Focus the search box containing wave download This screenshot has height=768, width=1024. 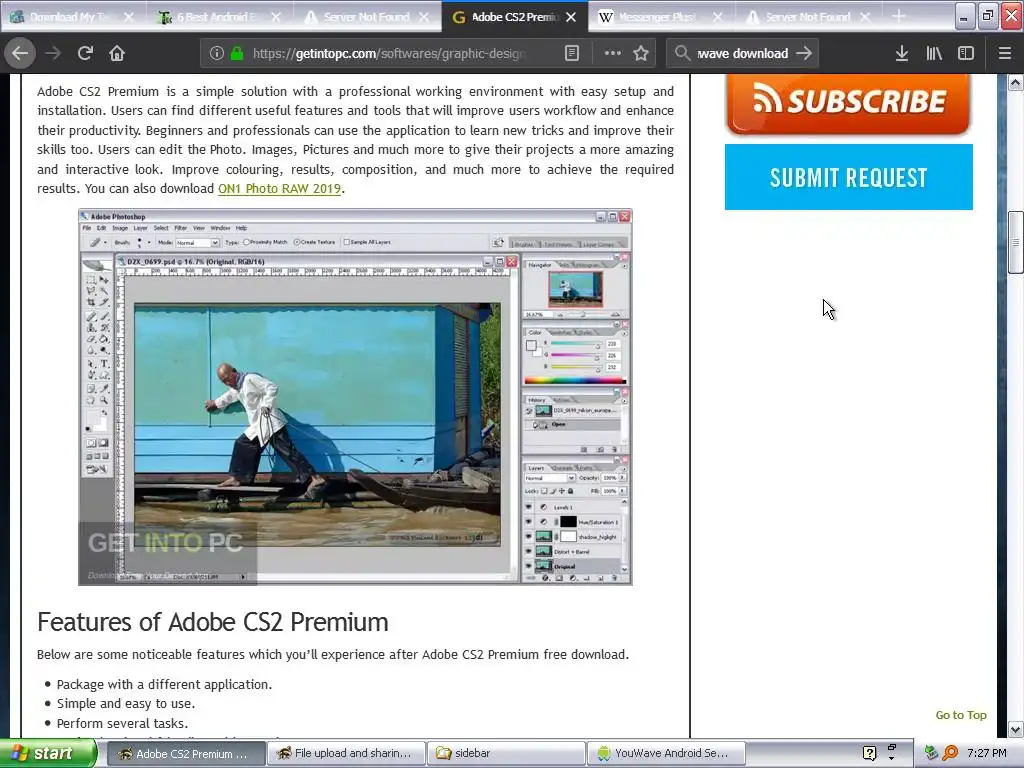click(743, 54)
